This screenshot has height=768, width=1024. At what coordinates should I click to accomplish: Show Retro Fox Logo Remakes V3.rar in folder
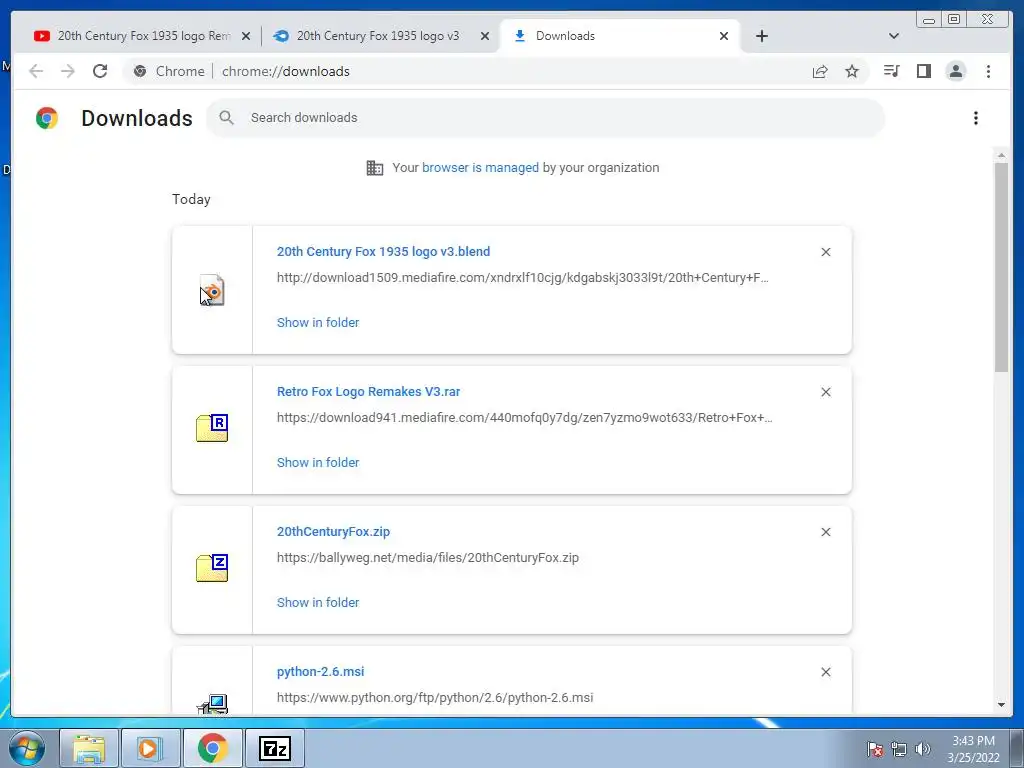point(318,462)
